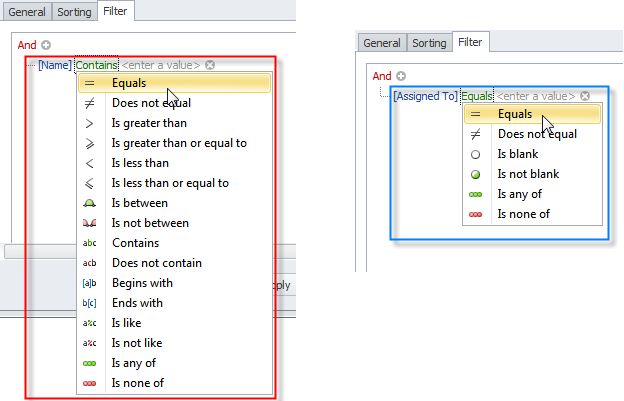Switch to the Sorting tab in left panel

(76, 13)
